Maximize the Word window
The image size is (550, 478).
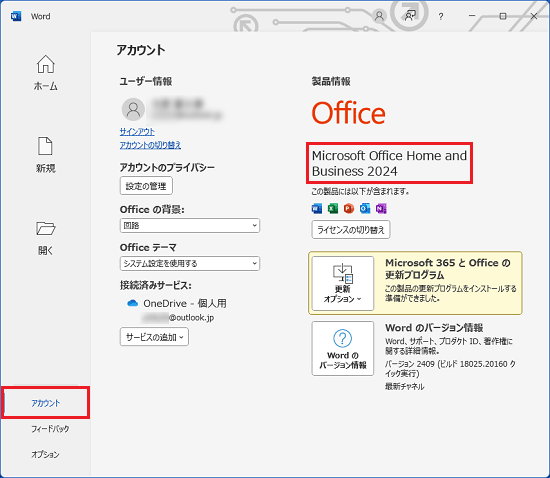[503, 16]
